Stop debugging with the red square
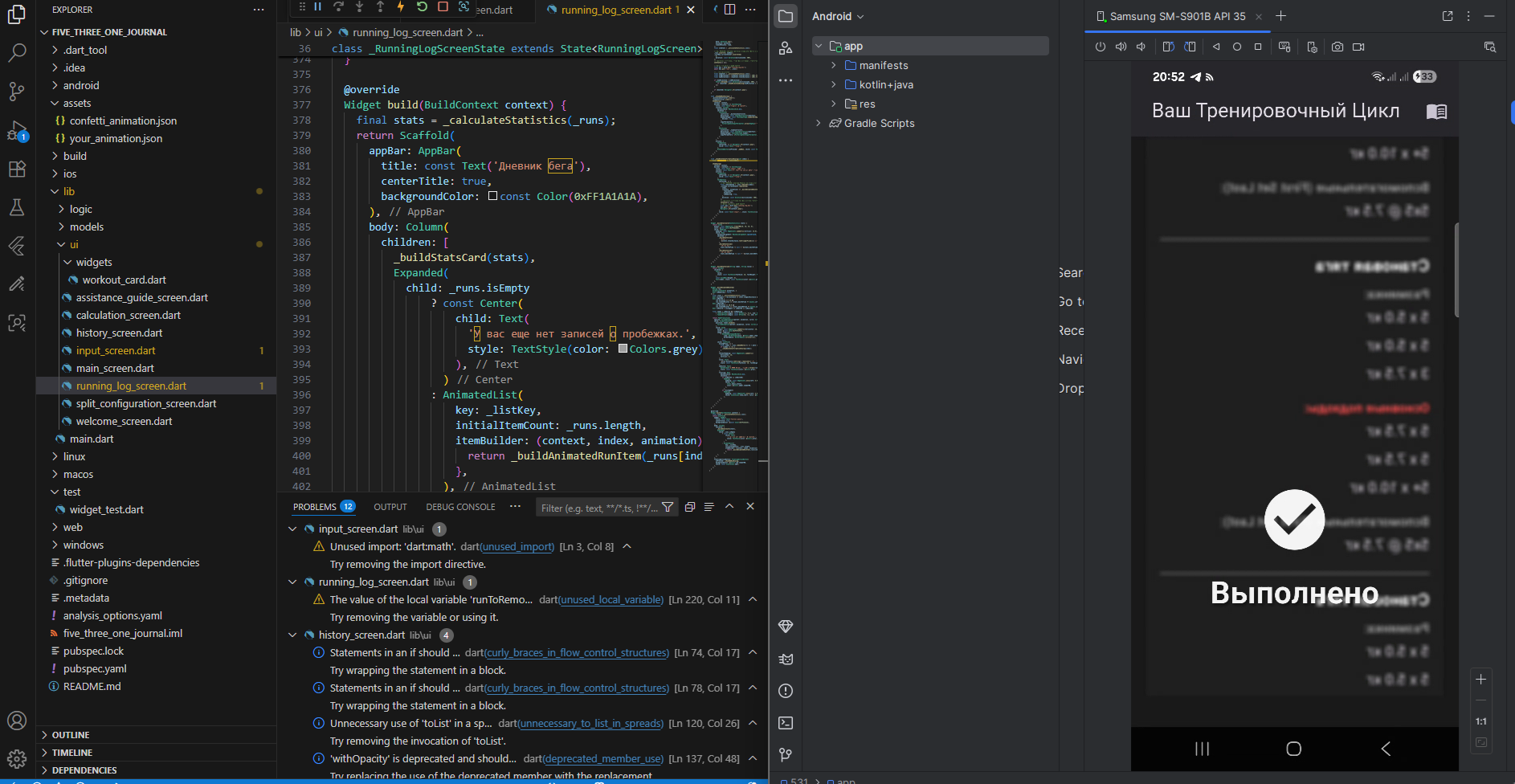The width and height of the screenshot is (1515, 784). coord(443,7)
